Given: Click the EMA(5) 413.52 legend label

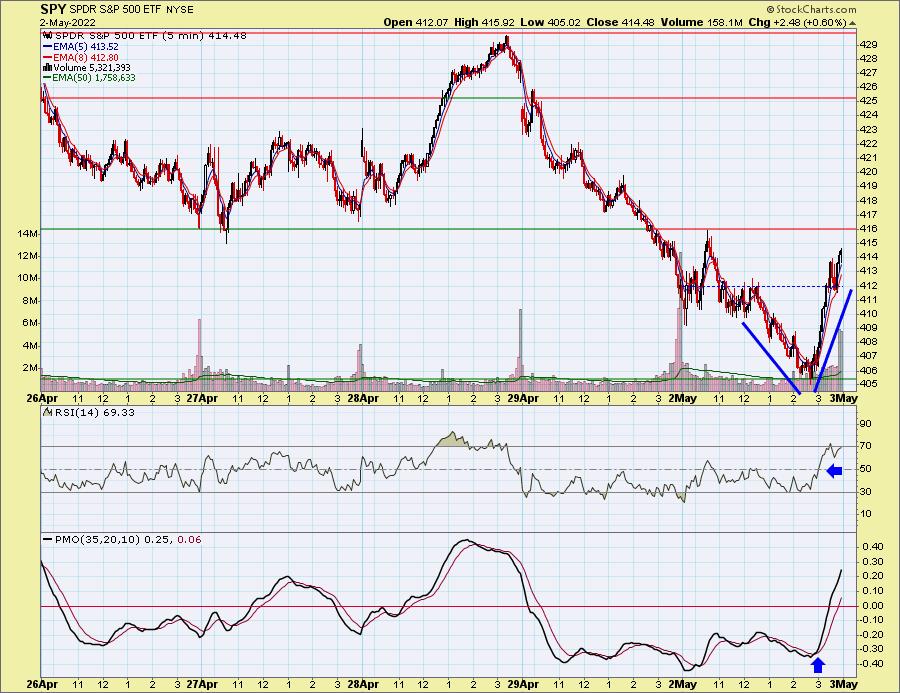Looking at the screenshot, I should coord(86,47).
